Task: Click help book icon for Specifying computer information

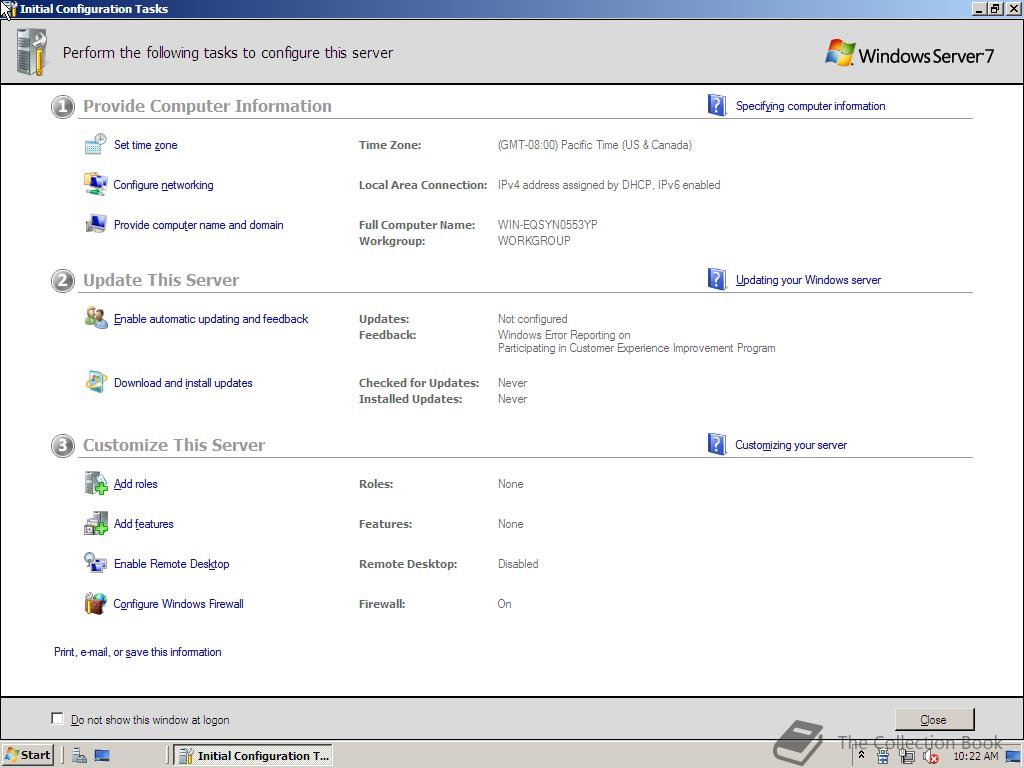Action: click(x=716, y=105)
